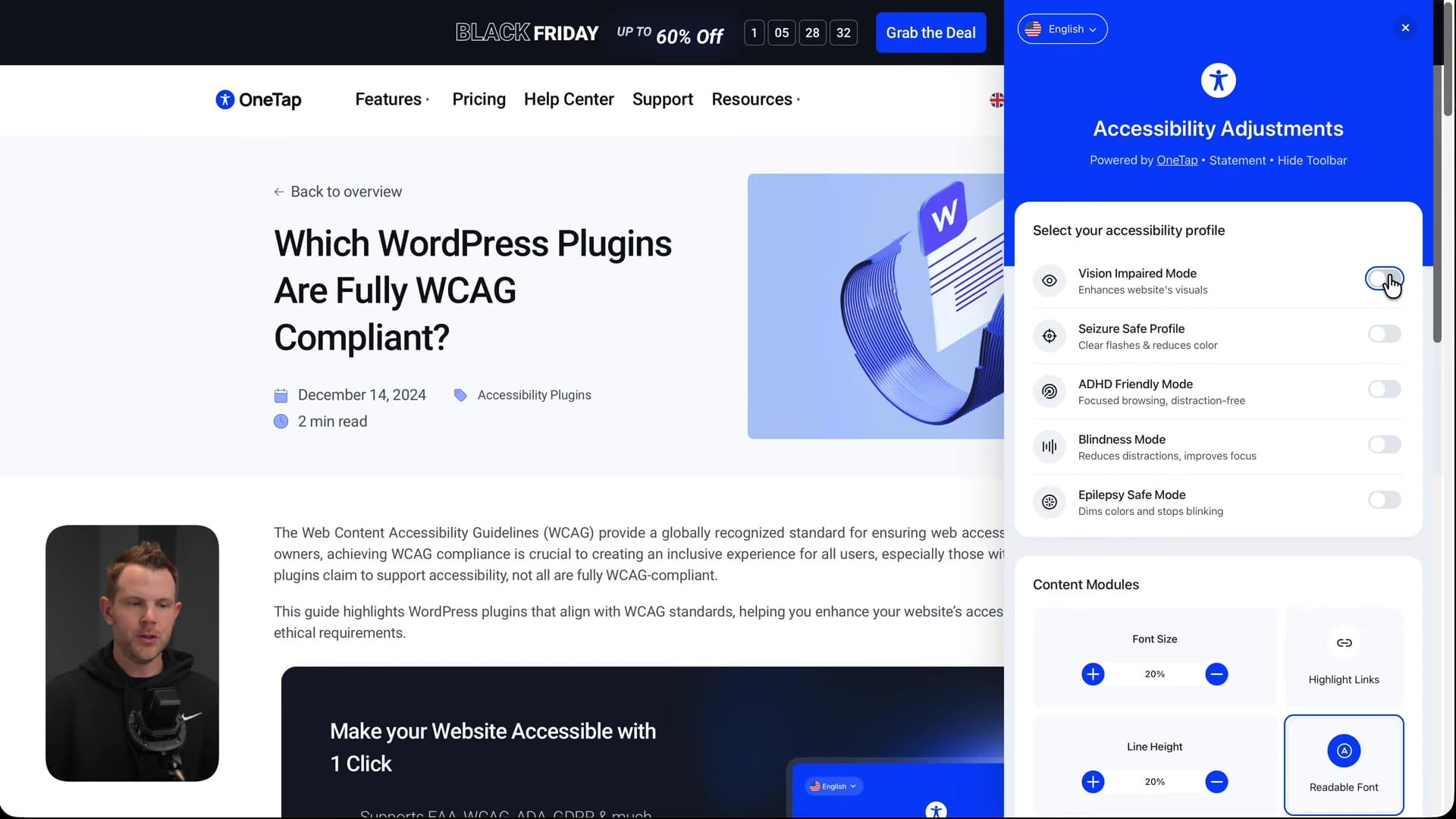This screenshot has height=819, width=1456.
Task: Click Hide Toolbar link
Action: click(1312, 160)
